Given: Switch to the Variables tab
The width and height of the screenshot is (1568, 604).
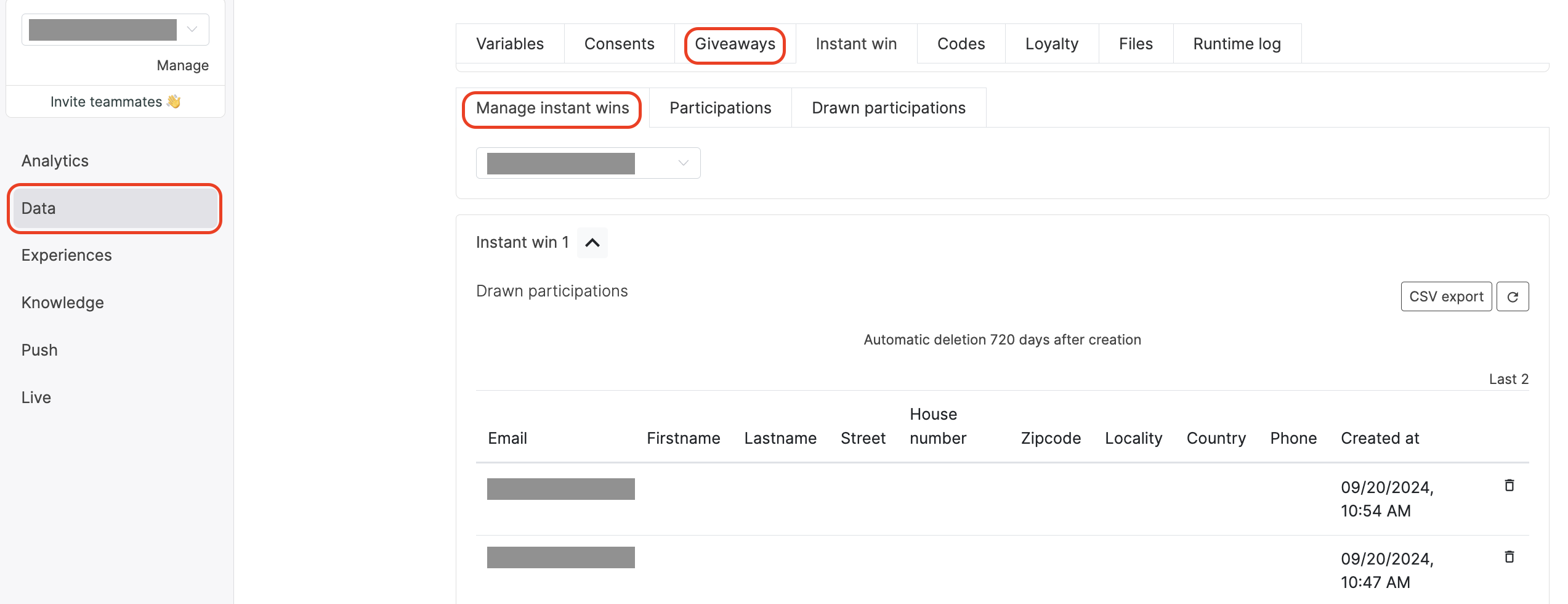Looking at the screenshot, I should pyautogui.click(x=509, y=44).
